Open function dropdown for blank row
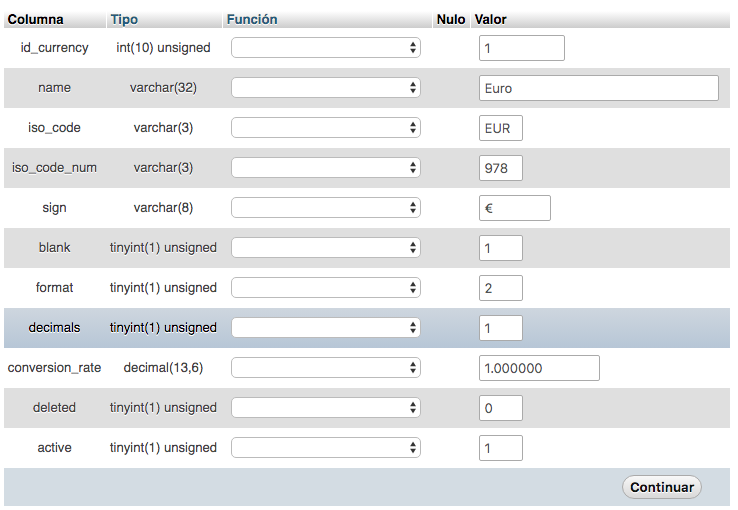This screenshot has height=510, width=738. coord(325,248)
